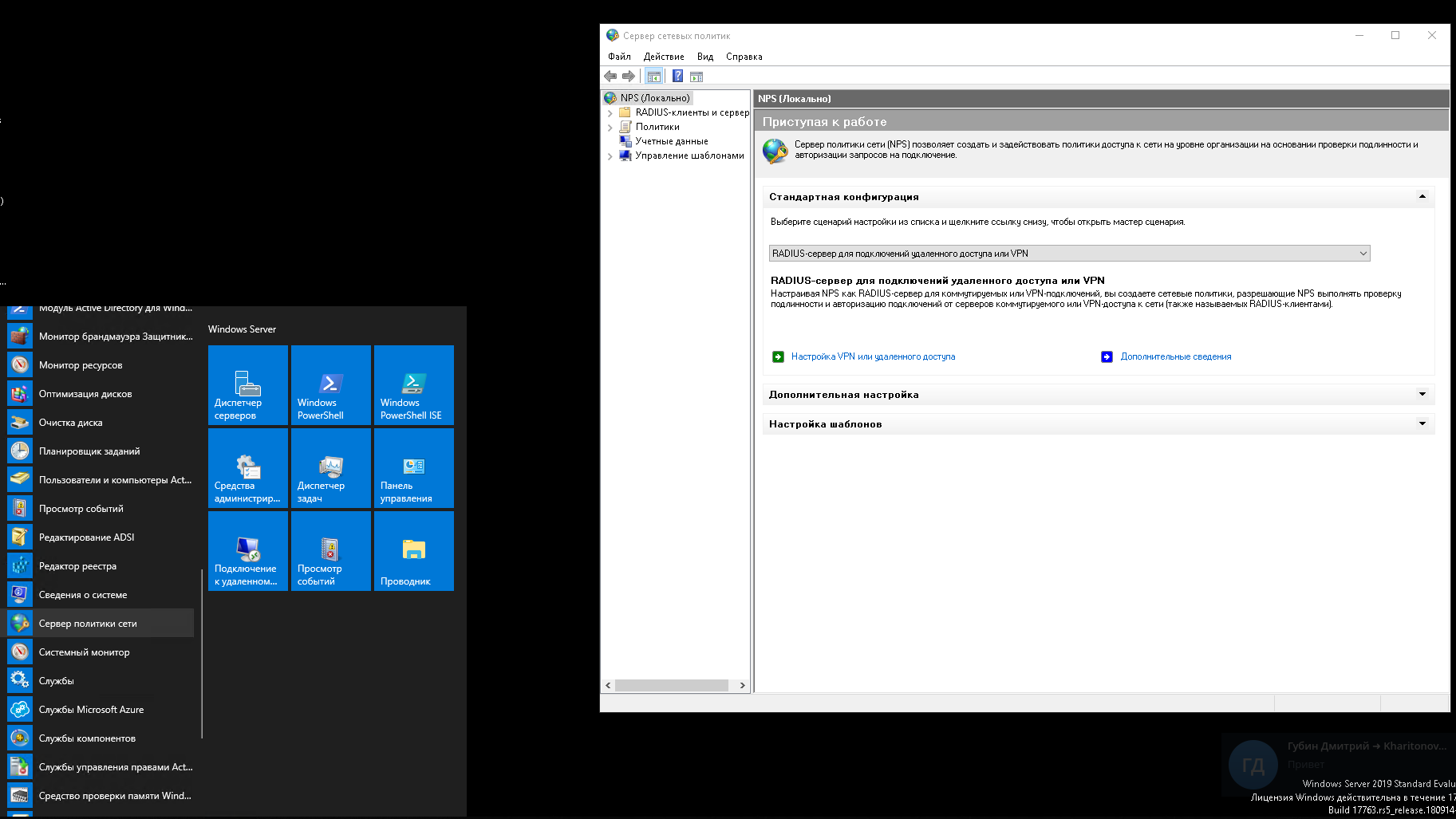
Task: Open the Вид menu
Action: click(705, 57)
